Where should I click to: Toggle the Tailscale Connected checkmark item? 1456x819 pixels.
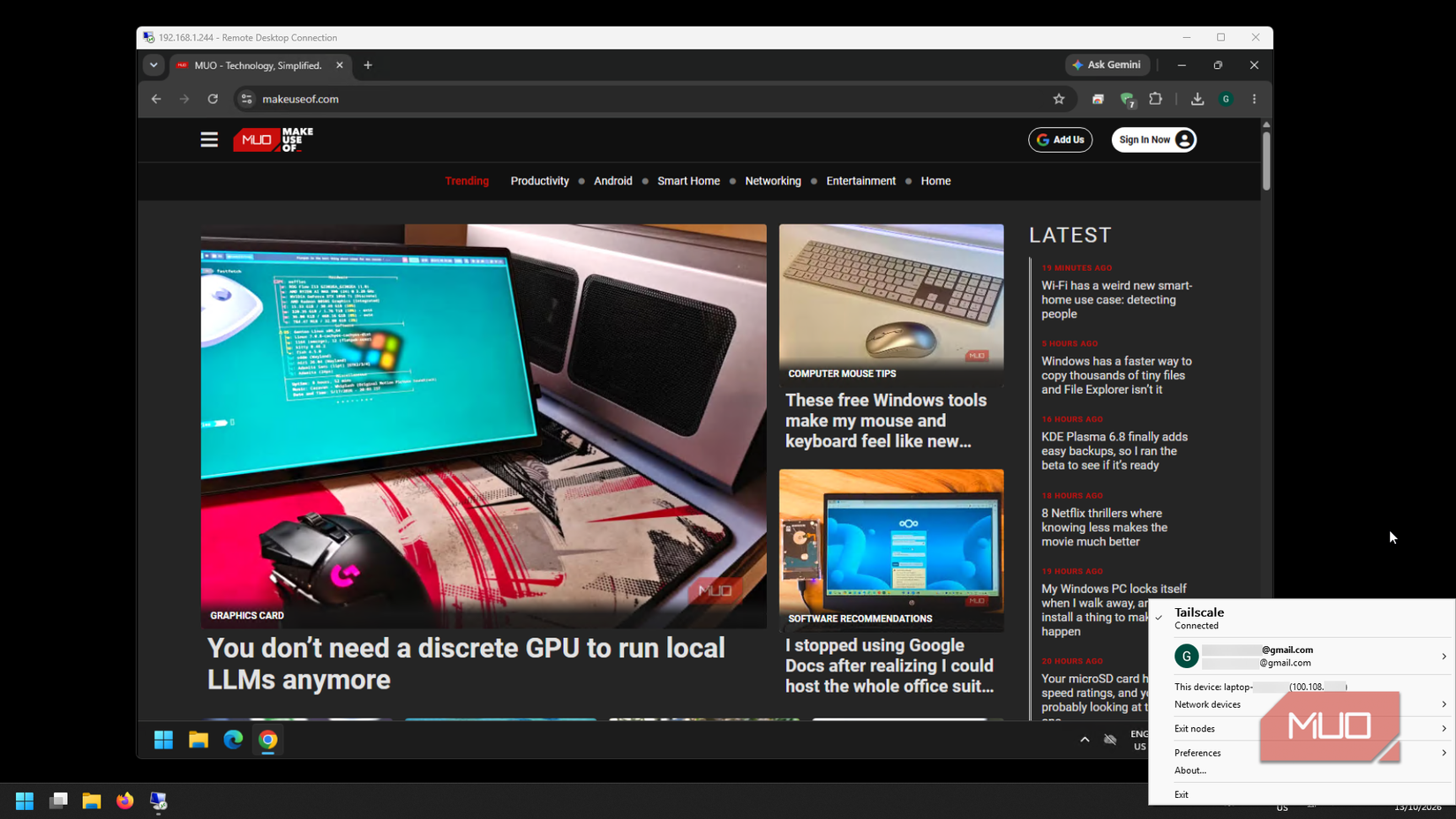tap(1302, 618)
